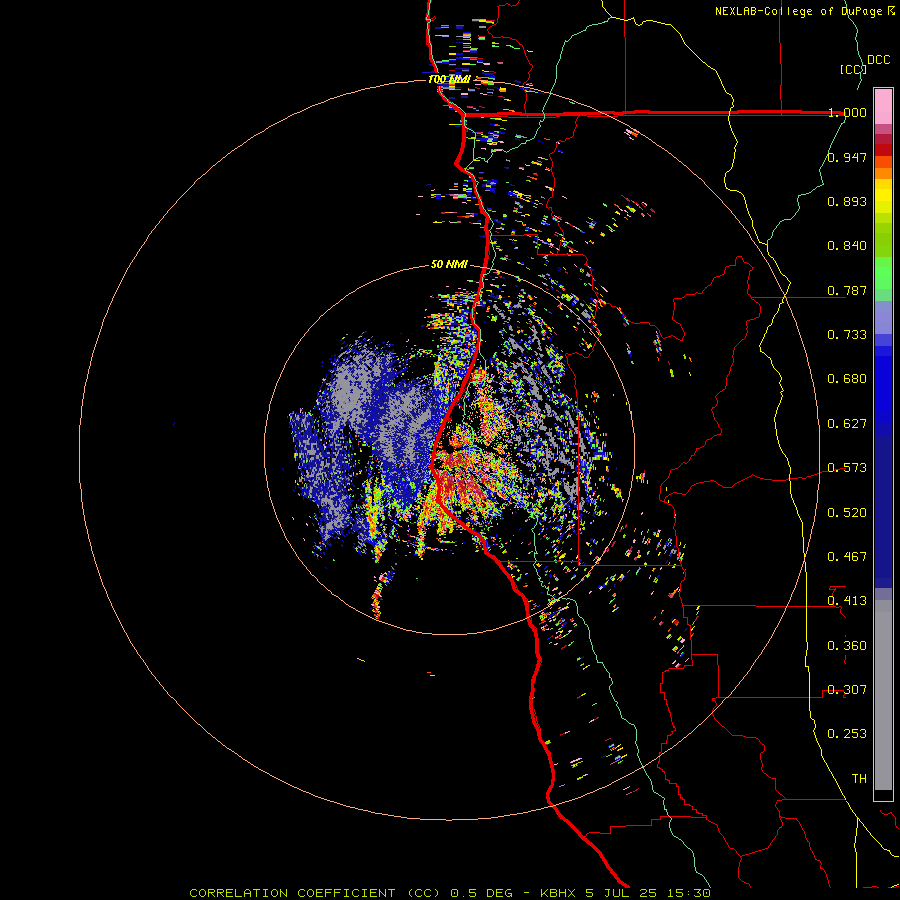
Task: Pick the black swatch below TH
Action: coord(883,794)
